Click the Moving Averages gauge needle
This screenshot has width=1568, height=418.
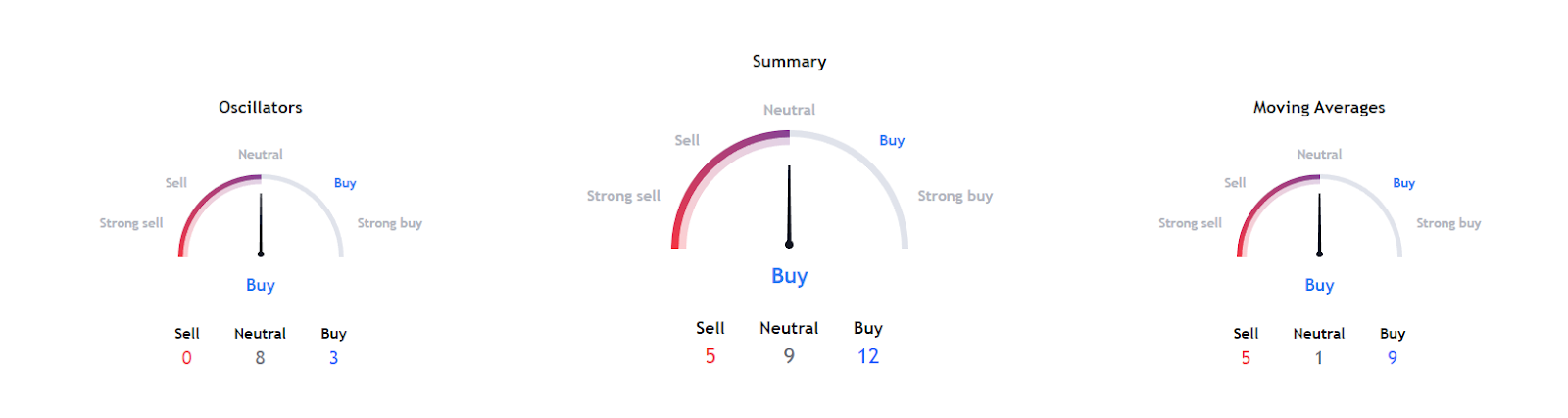tap(1319, 224)
